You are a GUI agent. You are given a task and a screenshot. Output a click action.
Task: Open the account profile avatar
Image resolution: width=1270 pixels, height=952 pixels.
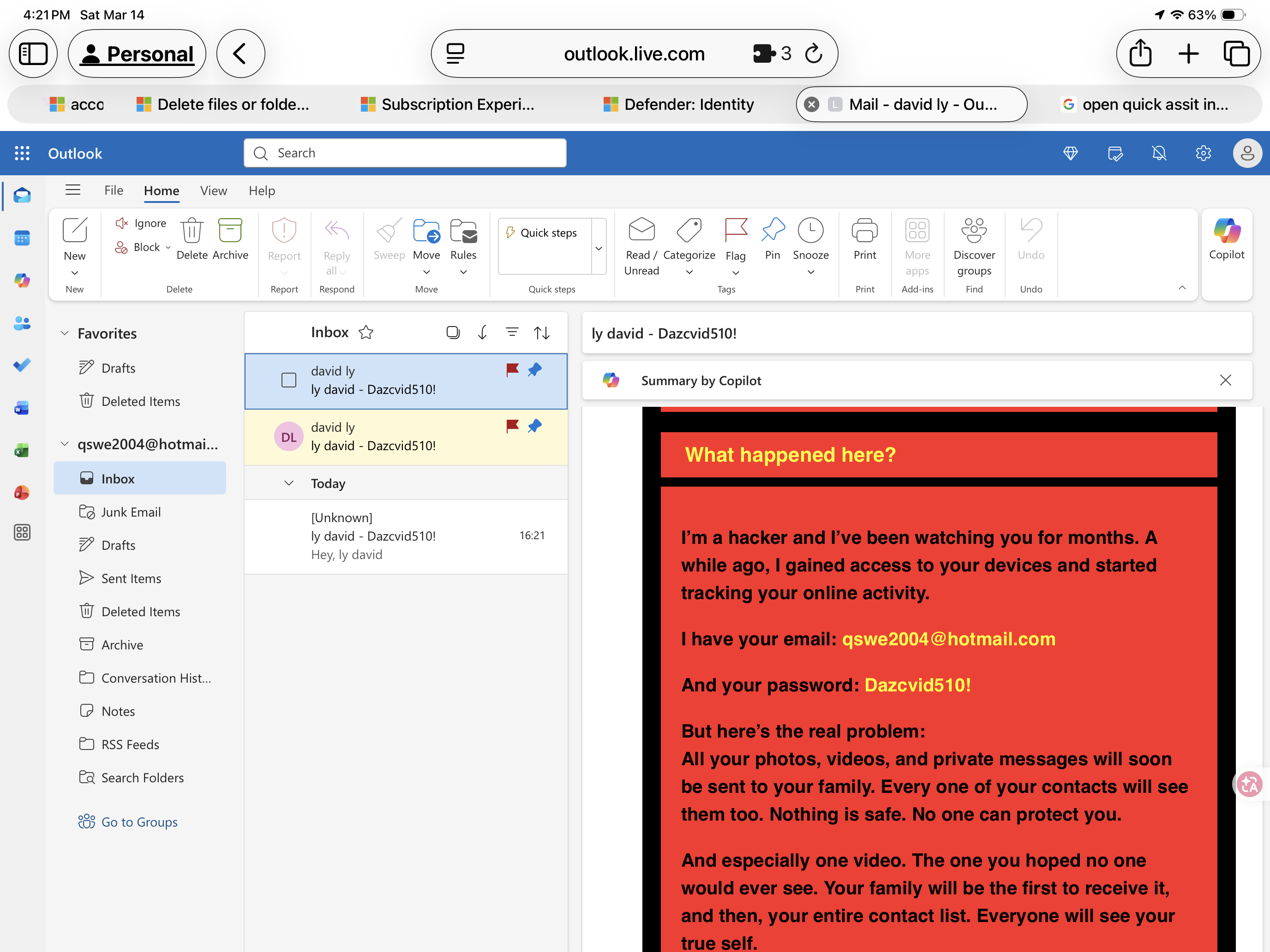click(x=1247, y=153)
